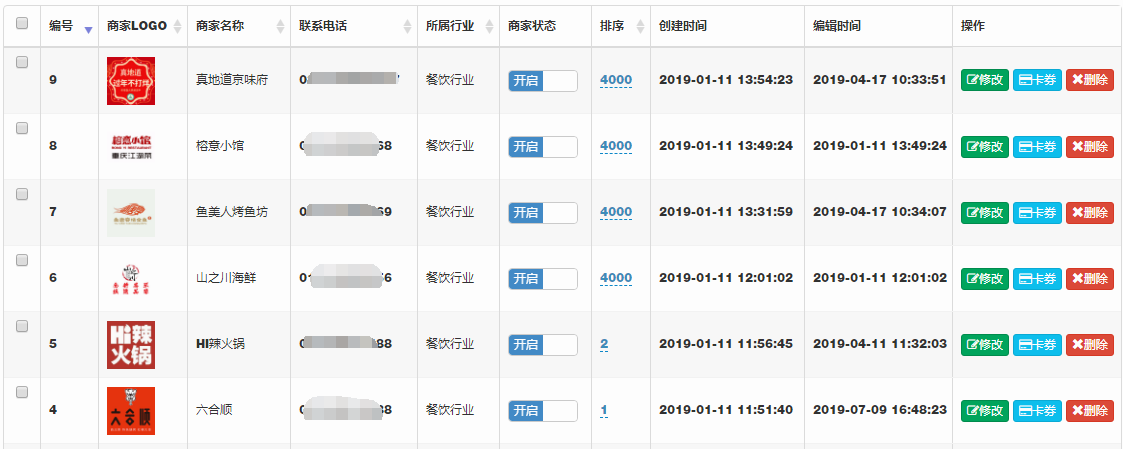Edit sort value 4000 for 山之川海鲜
The height and width of the screenshot is (449, 1129).
(616, 278)
